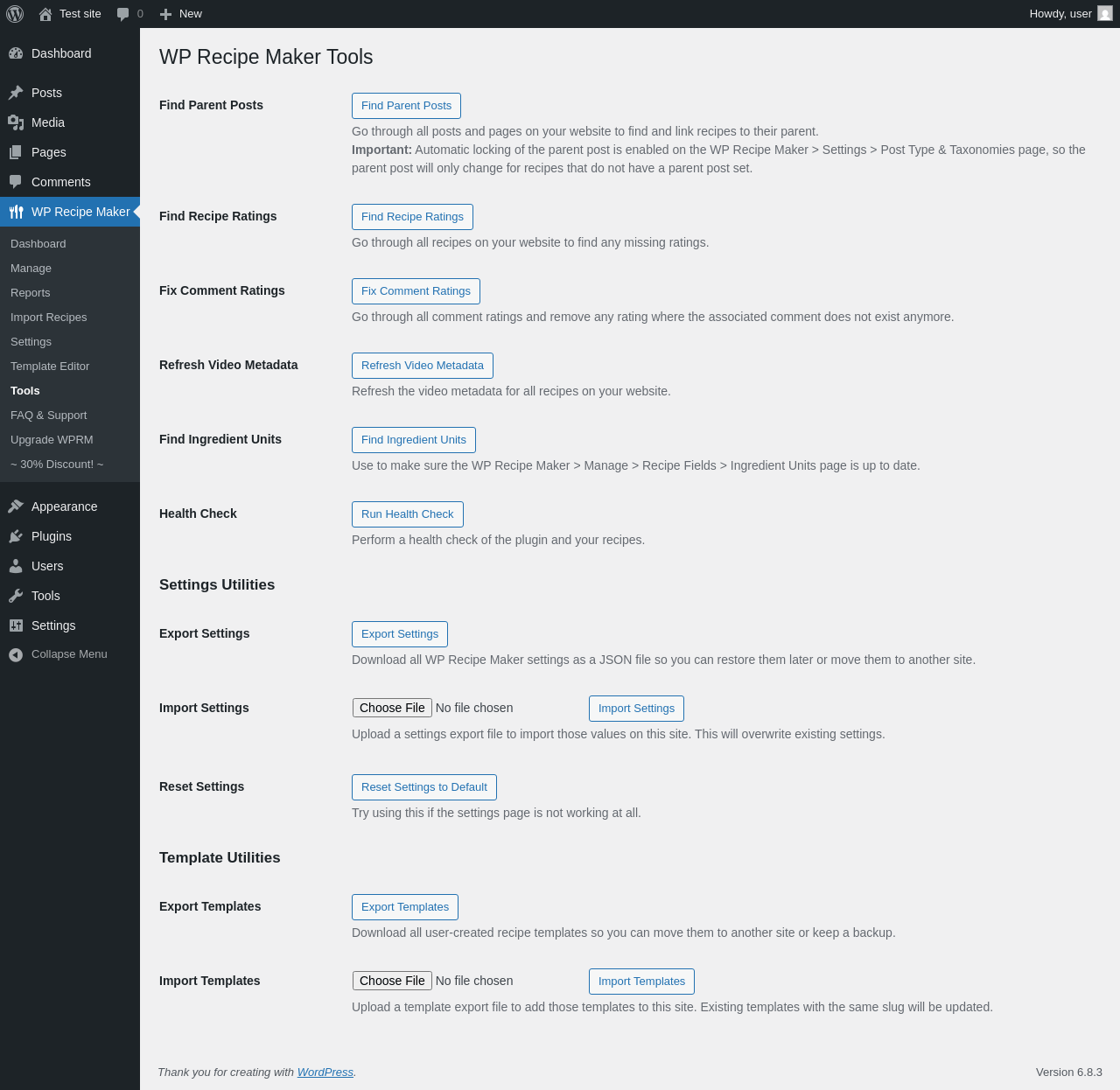Screen dimensions: 1120x1090
Task: Choose a file for Import Settings
Action: [x=392, y=708]
